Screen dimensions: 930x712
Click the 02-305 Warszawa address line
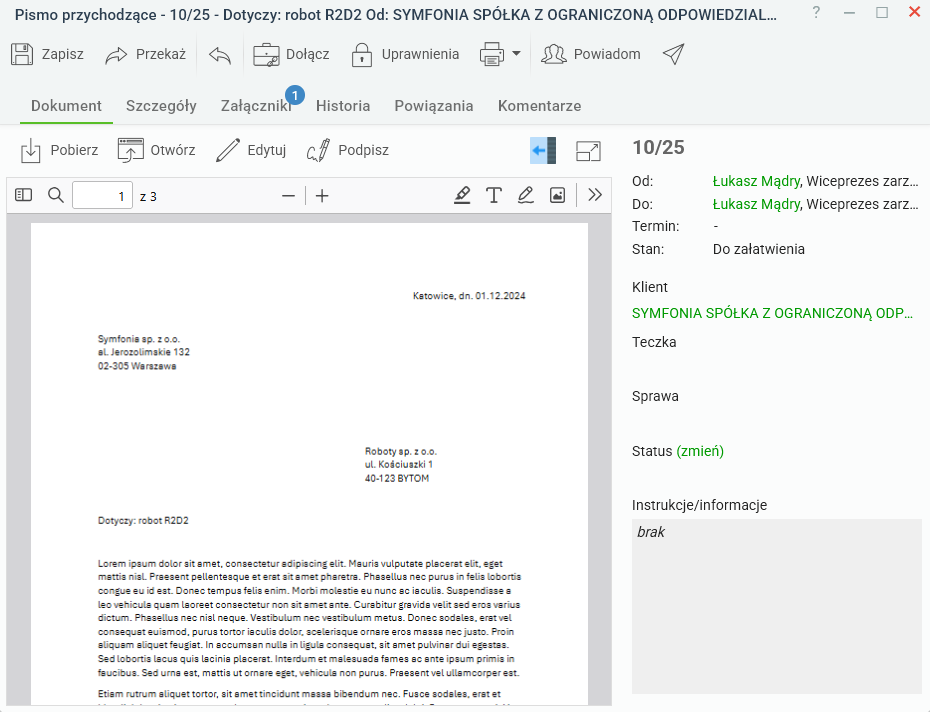[x=137, y=366]
